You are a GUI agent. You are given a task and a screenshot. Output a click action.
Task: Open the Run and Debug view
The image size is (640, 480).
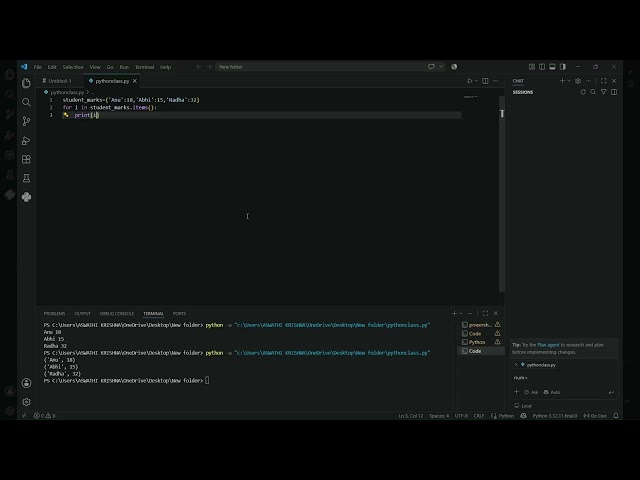(26, 140)
